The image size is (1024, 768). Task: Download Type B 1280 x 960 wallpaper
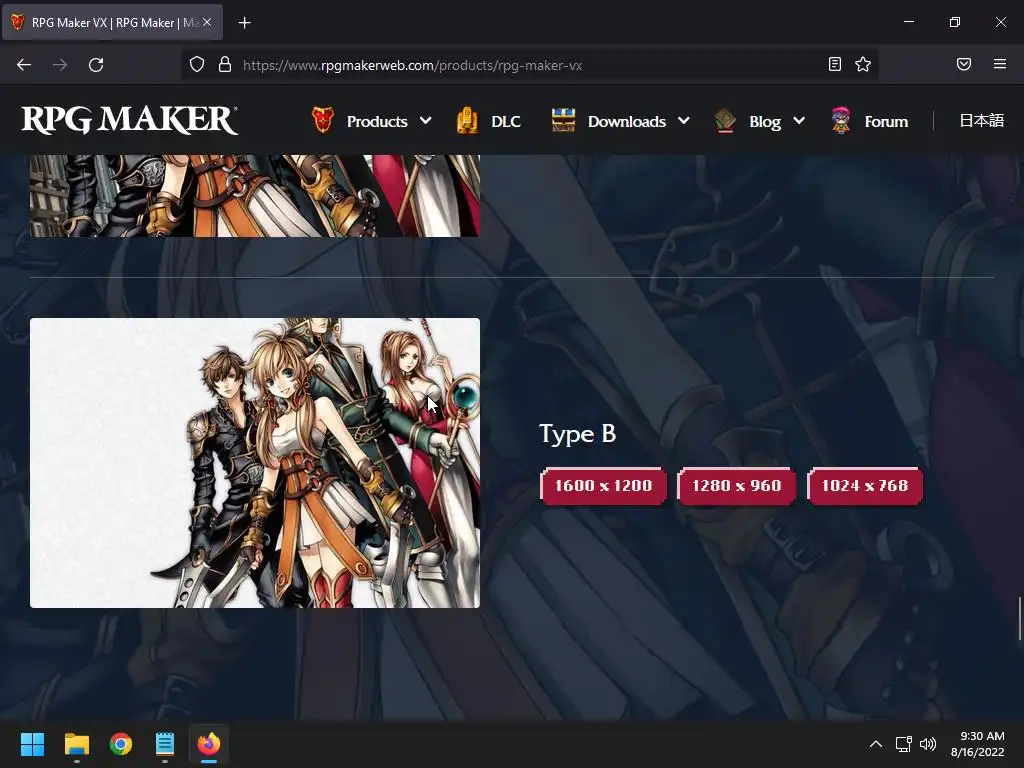737,486
